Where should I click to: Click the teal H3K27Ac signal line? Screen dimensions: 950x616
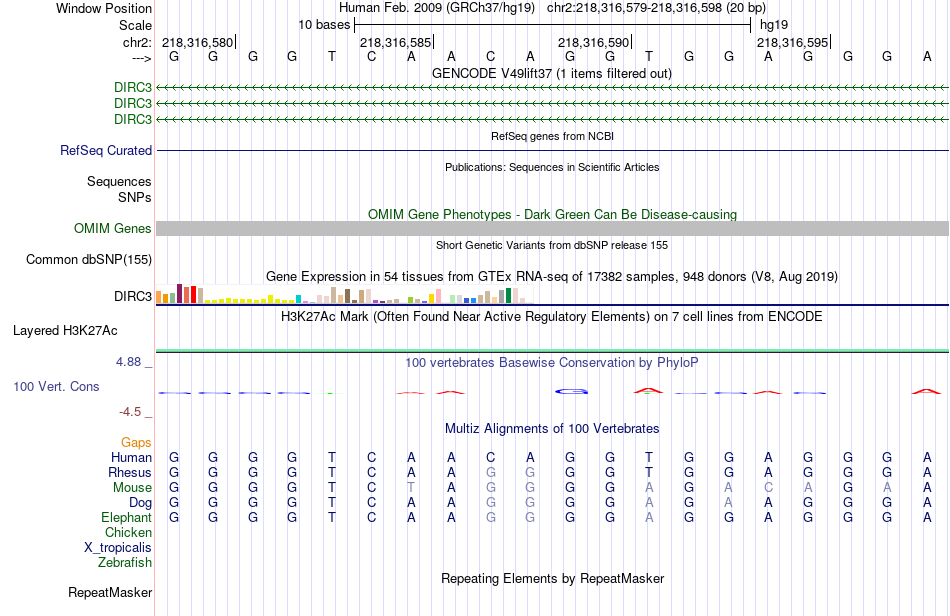553,350
